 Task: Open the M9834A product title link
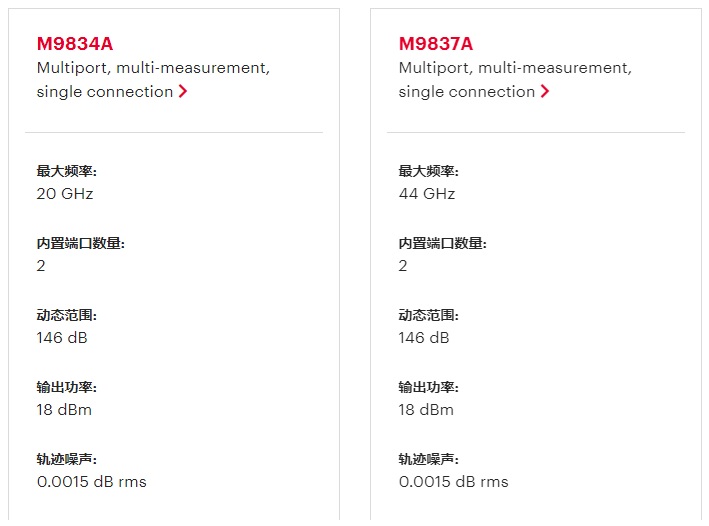75,44
